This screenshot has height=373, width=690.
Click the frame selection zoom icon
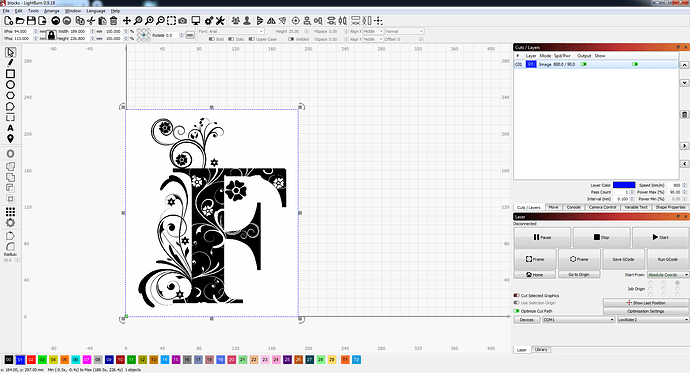click(x=172, y=21)
